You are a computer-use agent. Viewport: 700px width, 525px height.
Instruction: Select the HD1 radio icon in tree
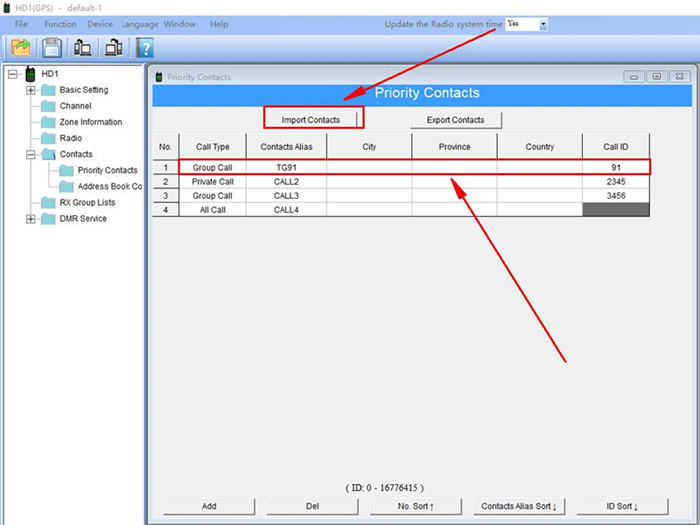(x=31, y=74)
